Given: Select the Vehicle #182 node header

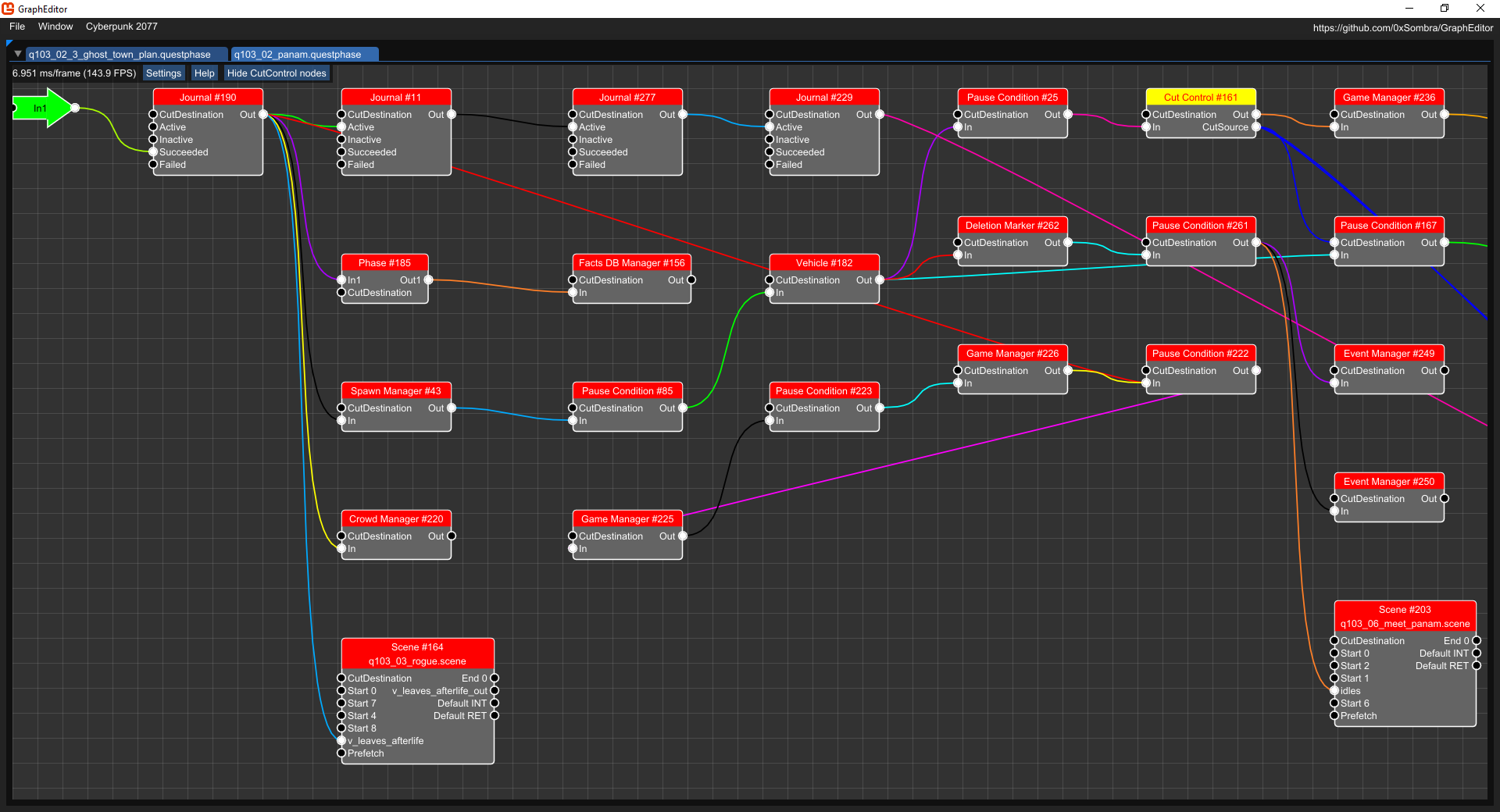Looking at the screenshot, I should (x=824, y=263).
